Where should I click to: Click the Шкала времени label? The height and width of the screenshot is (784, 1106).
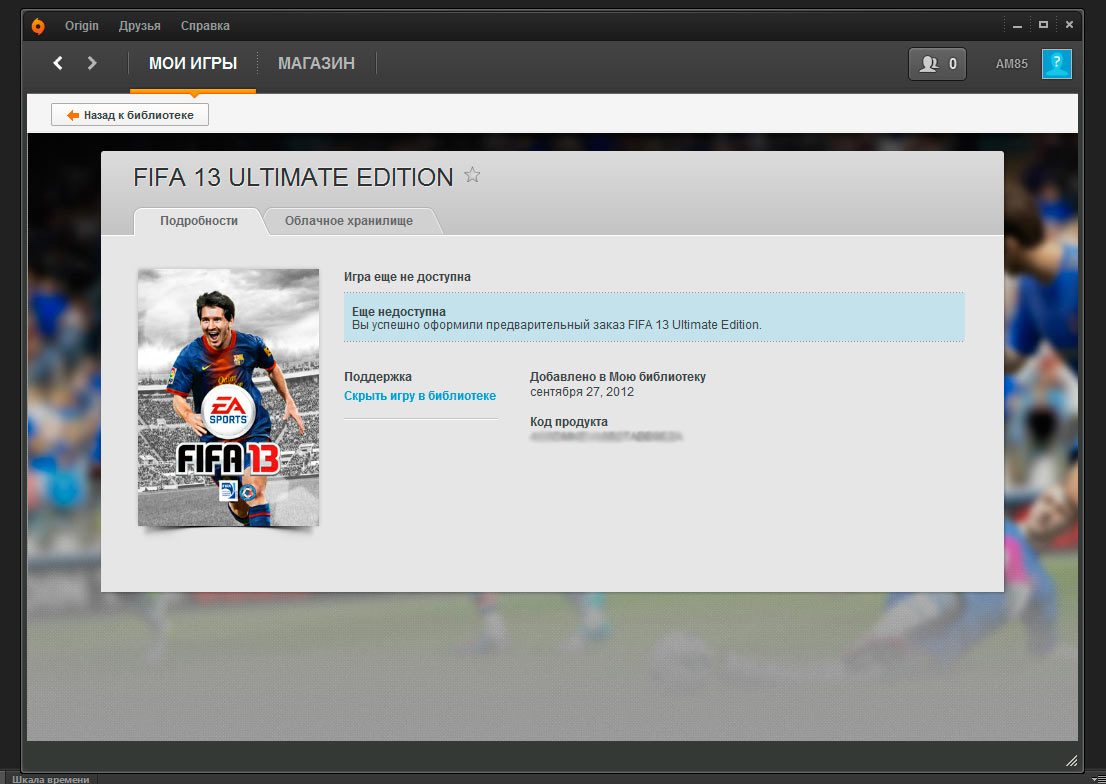tap(51, 779)
